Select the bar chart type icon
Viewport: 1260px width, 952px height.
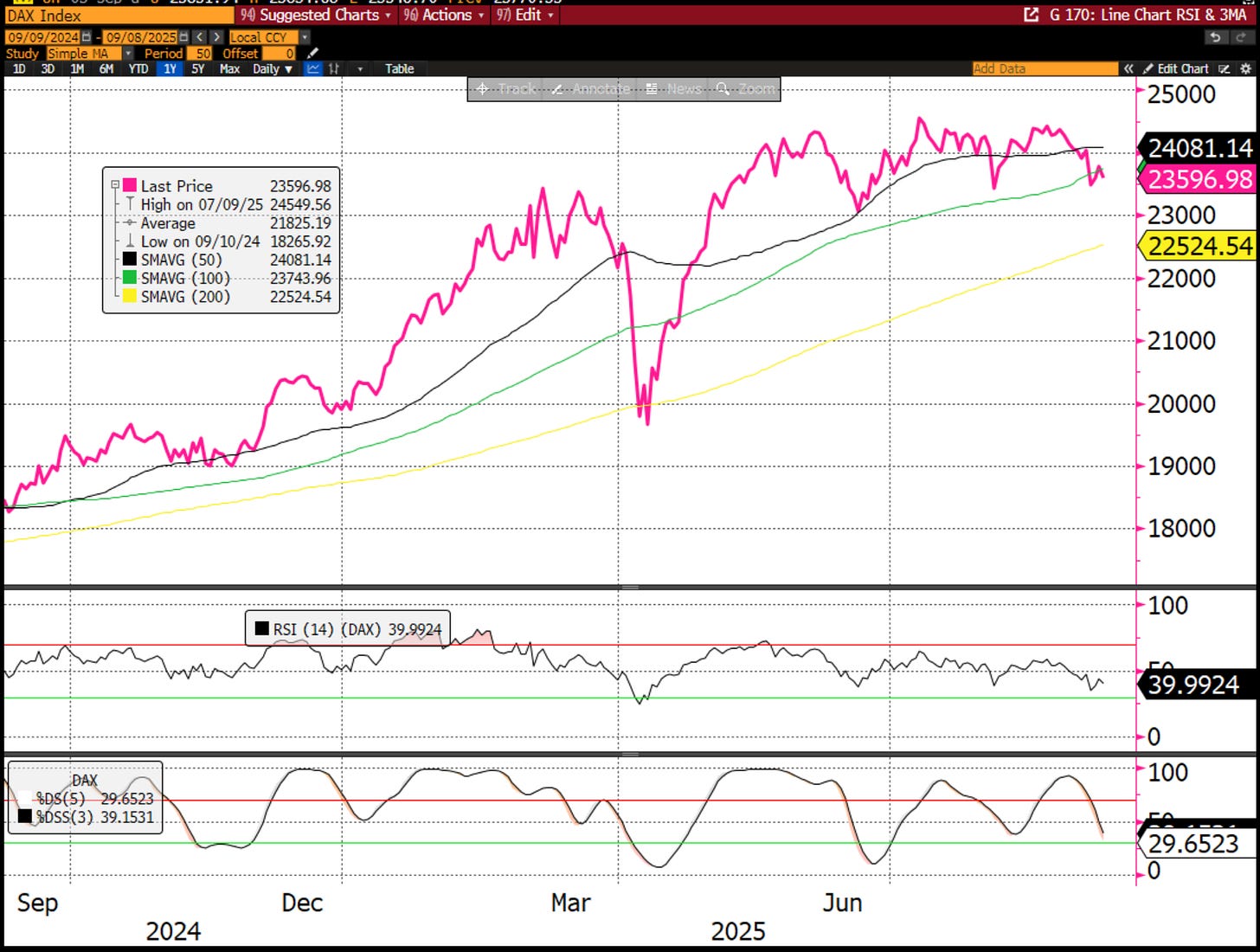[x=333, y=68]
